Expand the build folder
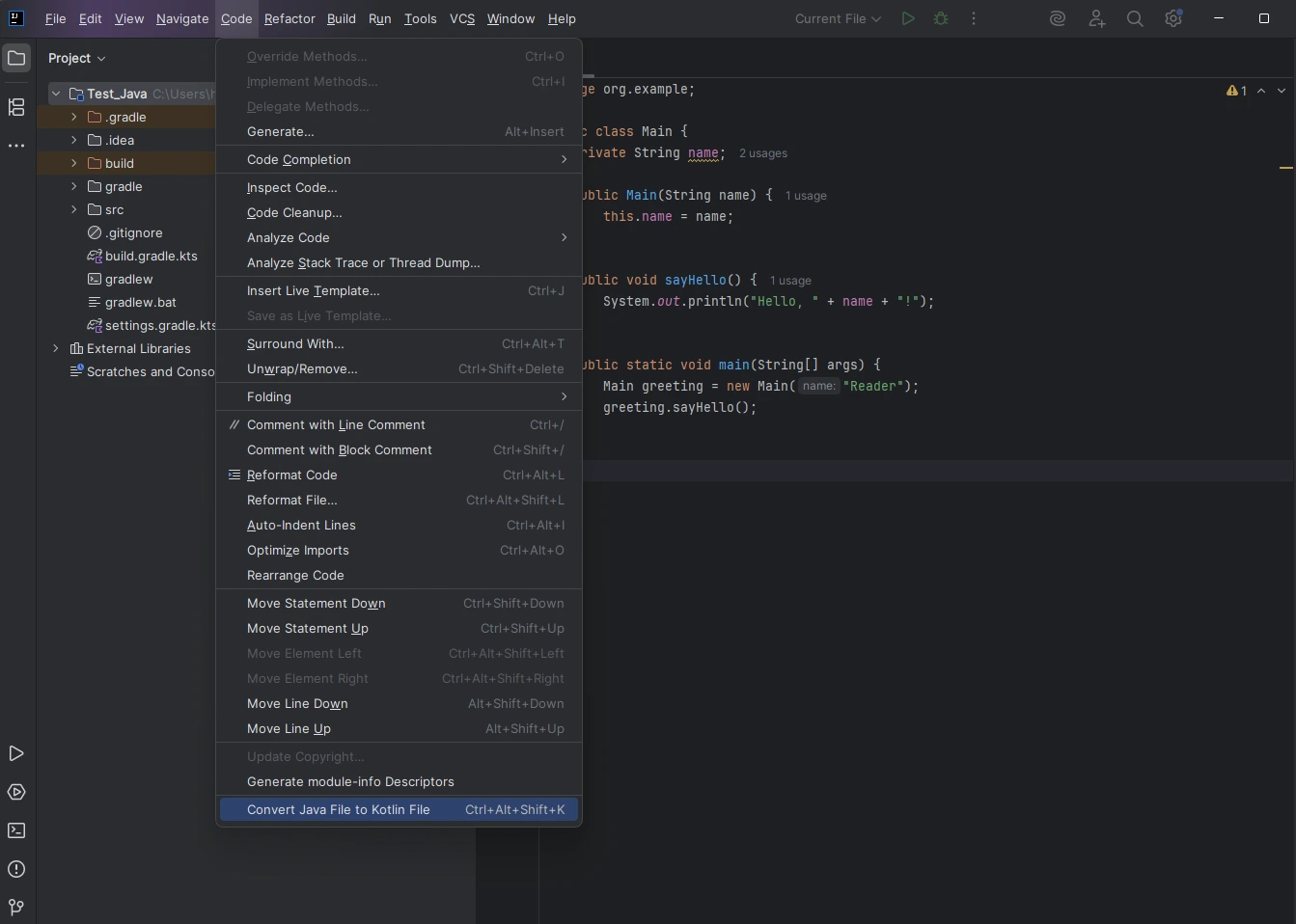Viewport: 1296px width, 924px height. pos(73,163)
